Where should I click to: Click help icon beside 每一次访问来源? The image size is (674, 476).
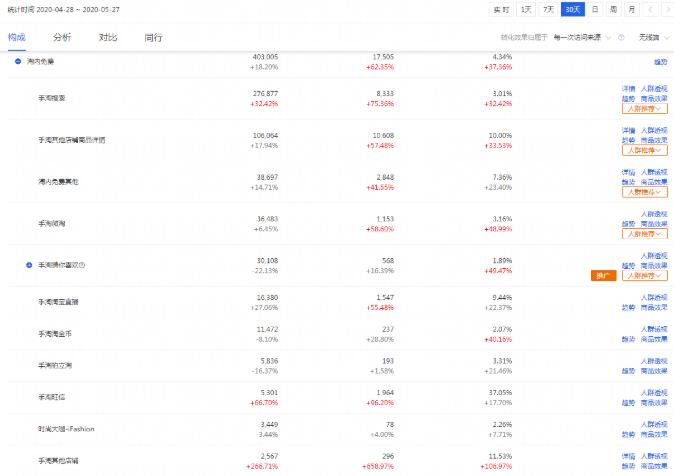coord(622,37)
